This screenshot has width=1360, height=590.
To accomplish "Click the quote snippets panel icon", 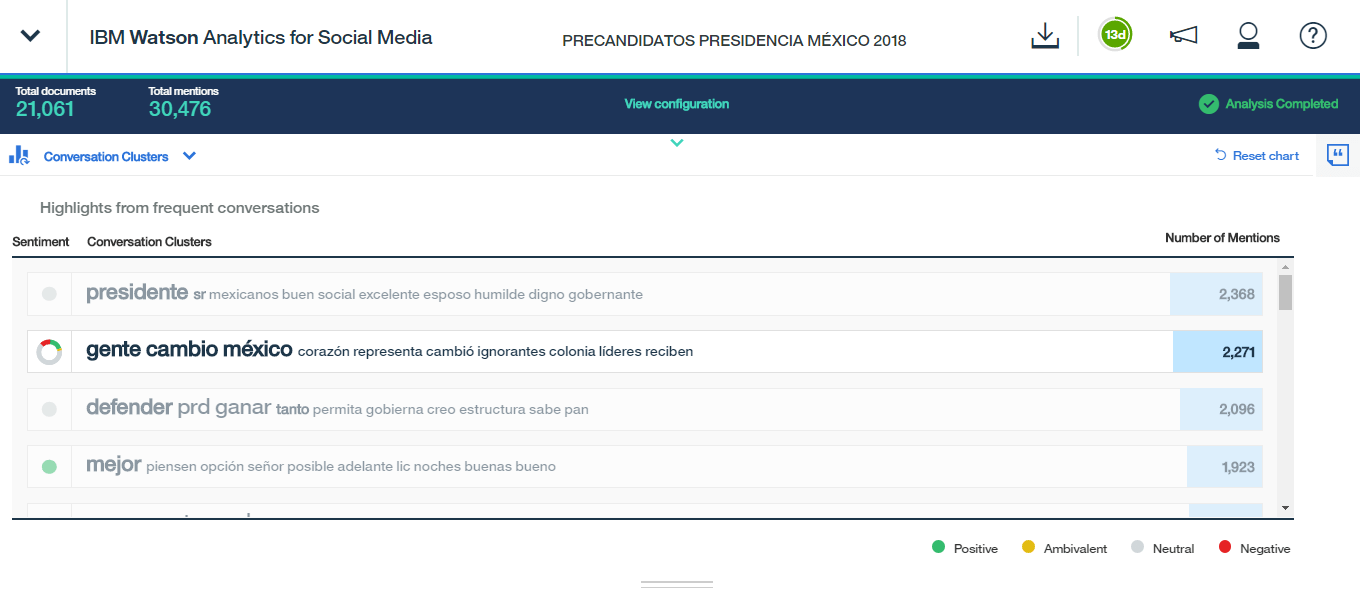I will click(1337, 155).
